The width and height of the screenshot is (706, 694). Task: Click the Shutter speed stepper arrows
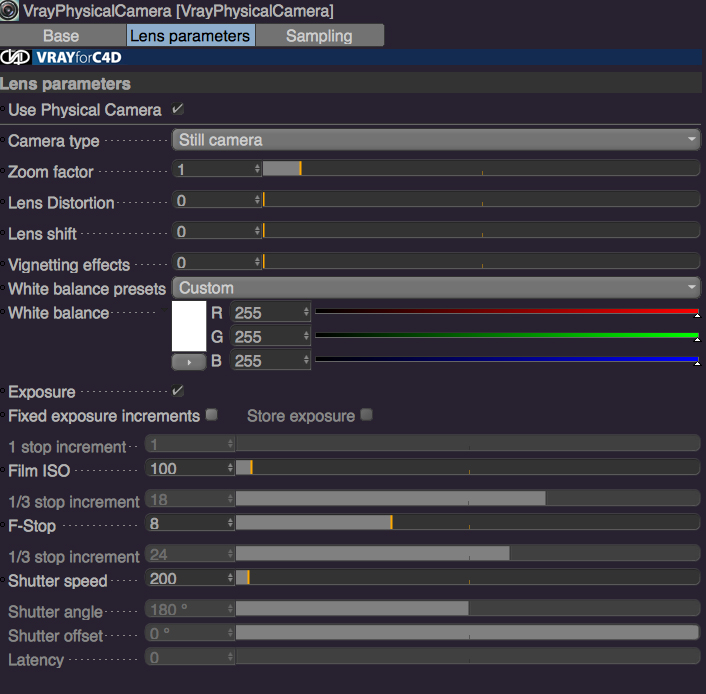[x=230, y=578]
